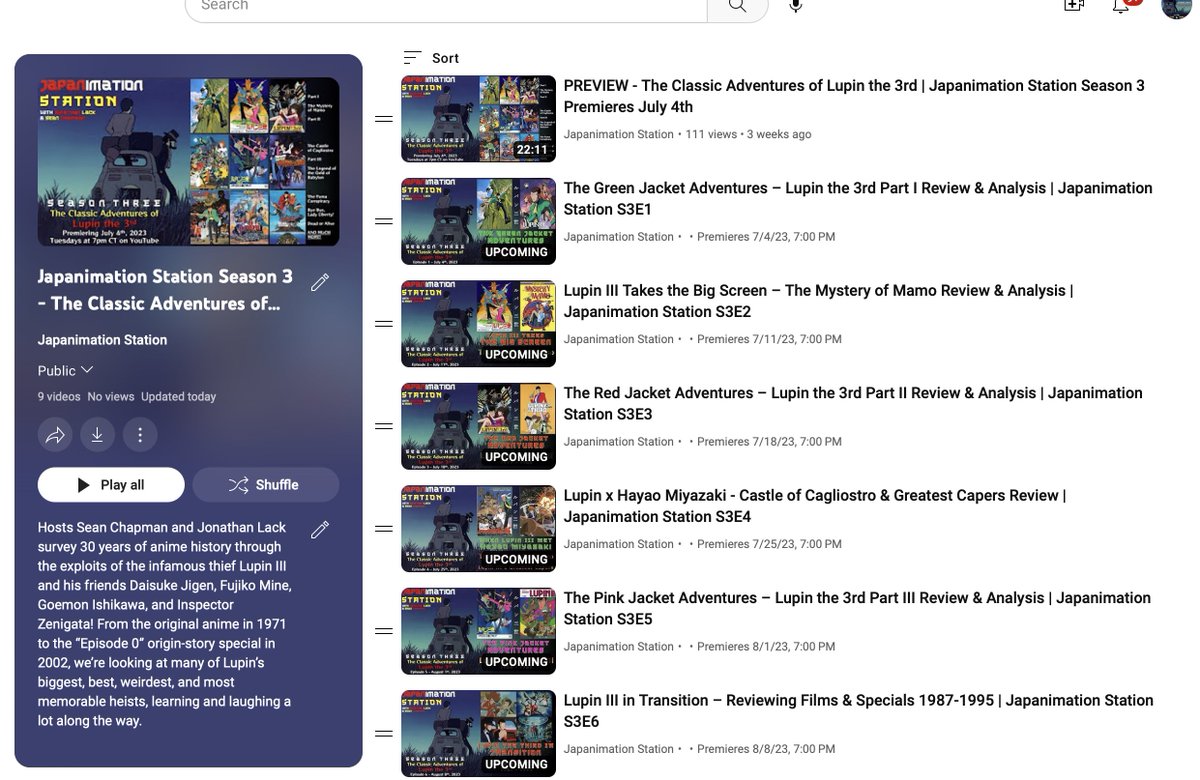Grab drag handle for PREVIEW video

(x=383, y=119)
